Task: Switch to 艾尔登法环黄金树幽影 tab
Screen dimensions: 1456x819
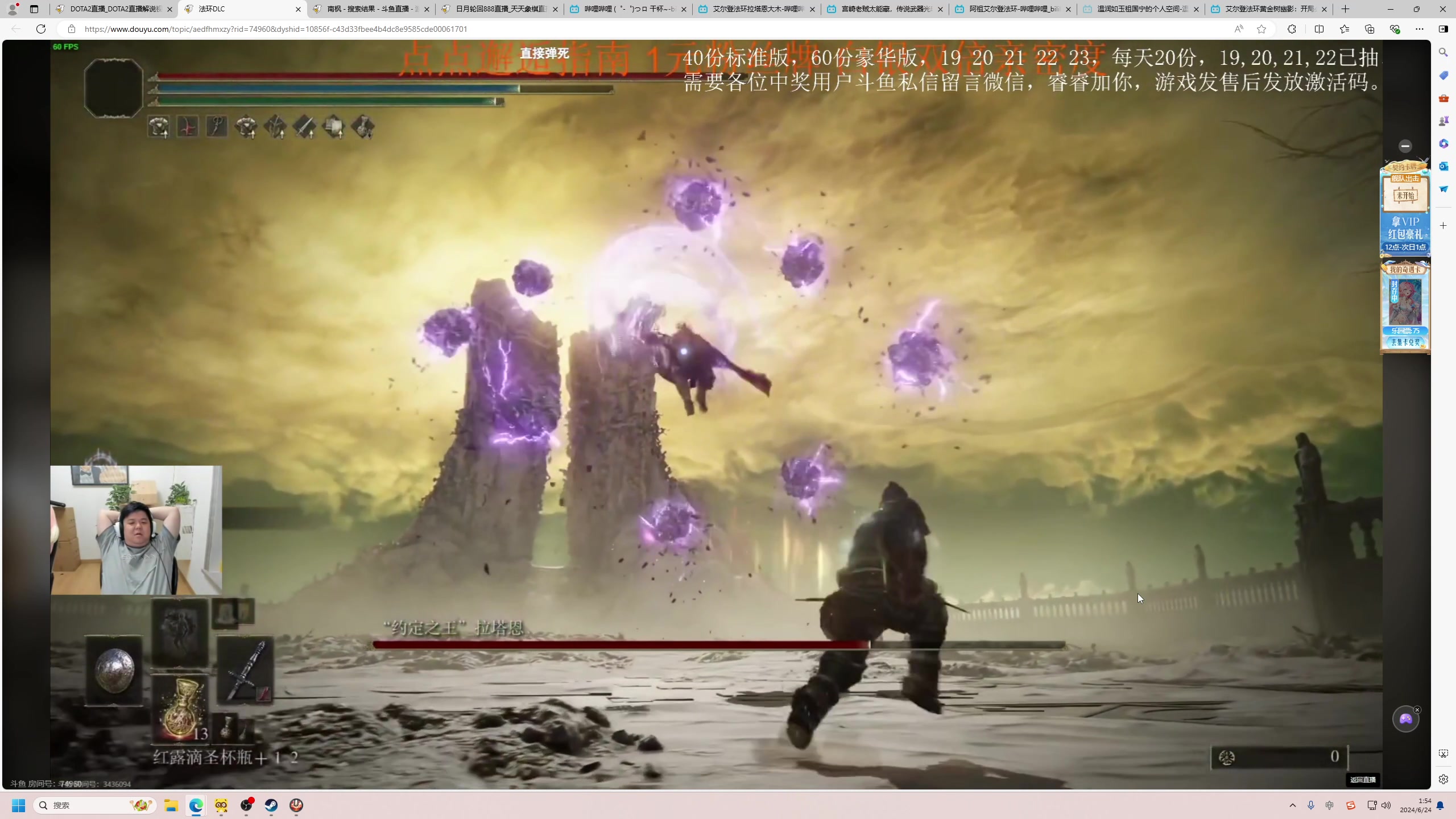Action: tap(1268, 9)
